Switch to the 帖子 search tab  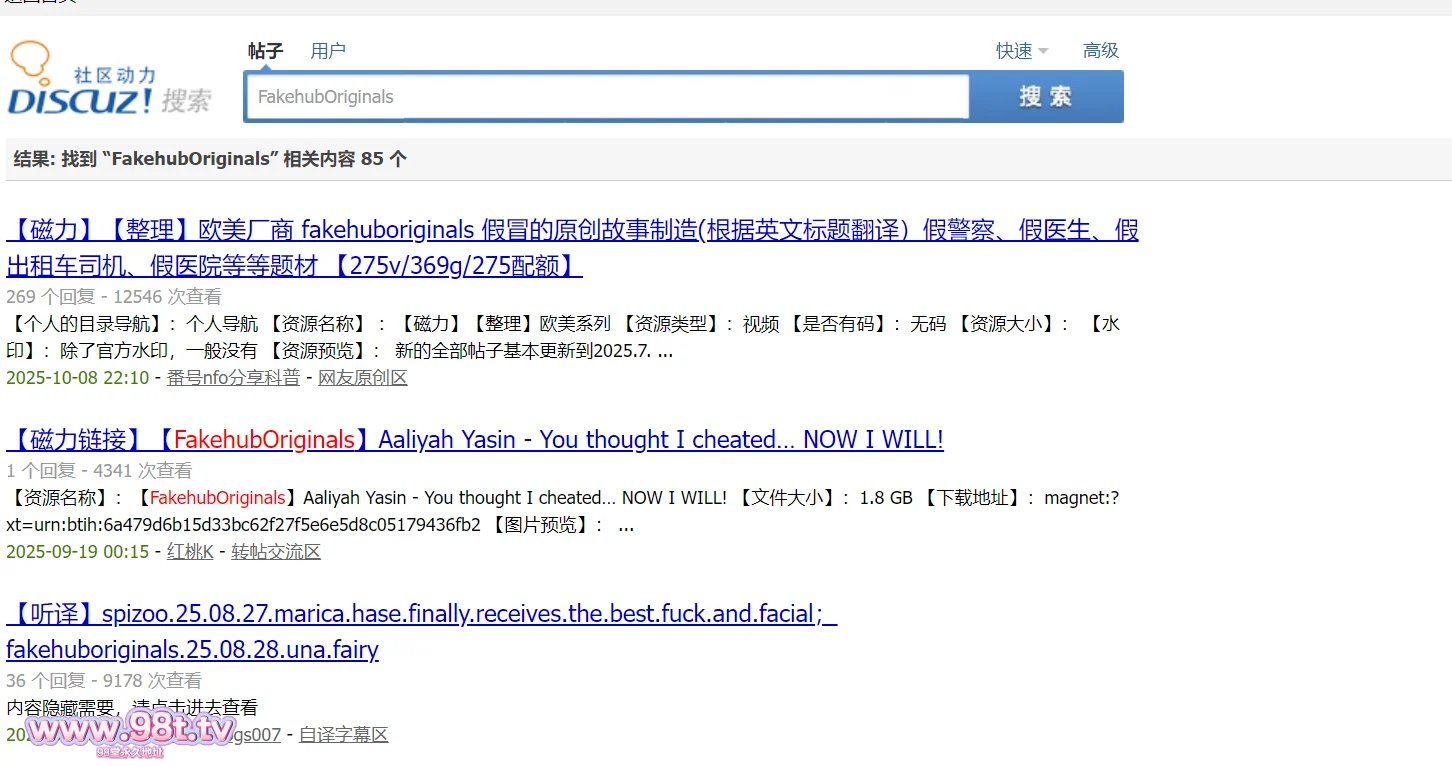coord(265,51)
